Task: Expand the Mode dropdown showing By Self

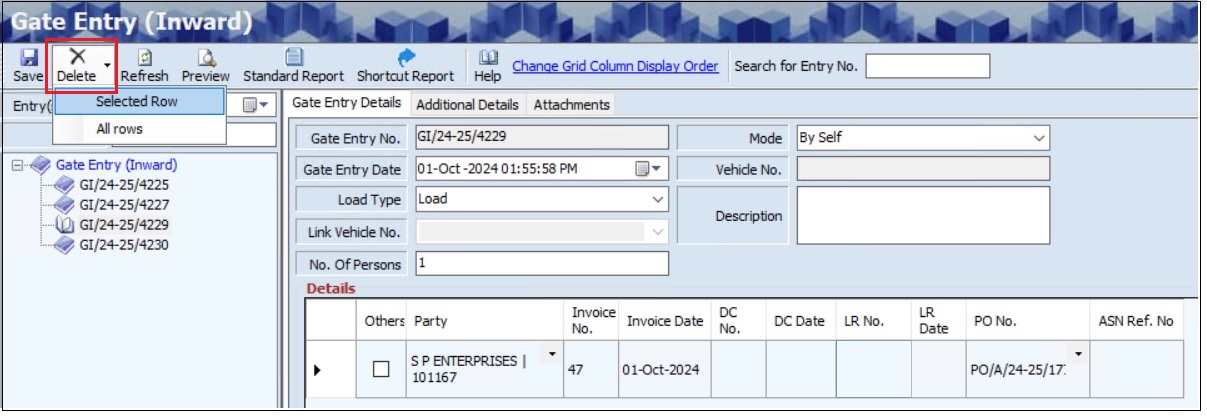Action: pos(1039,138)
